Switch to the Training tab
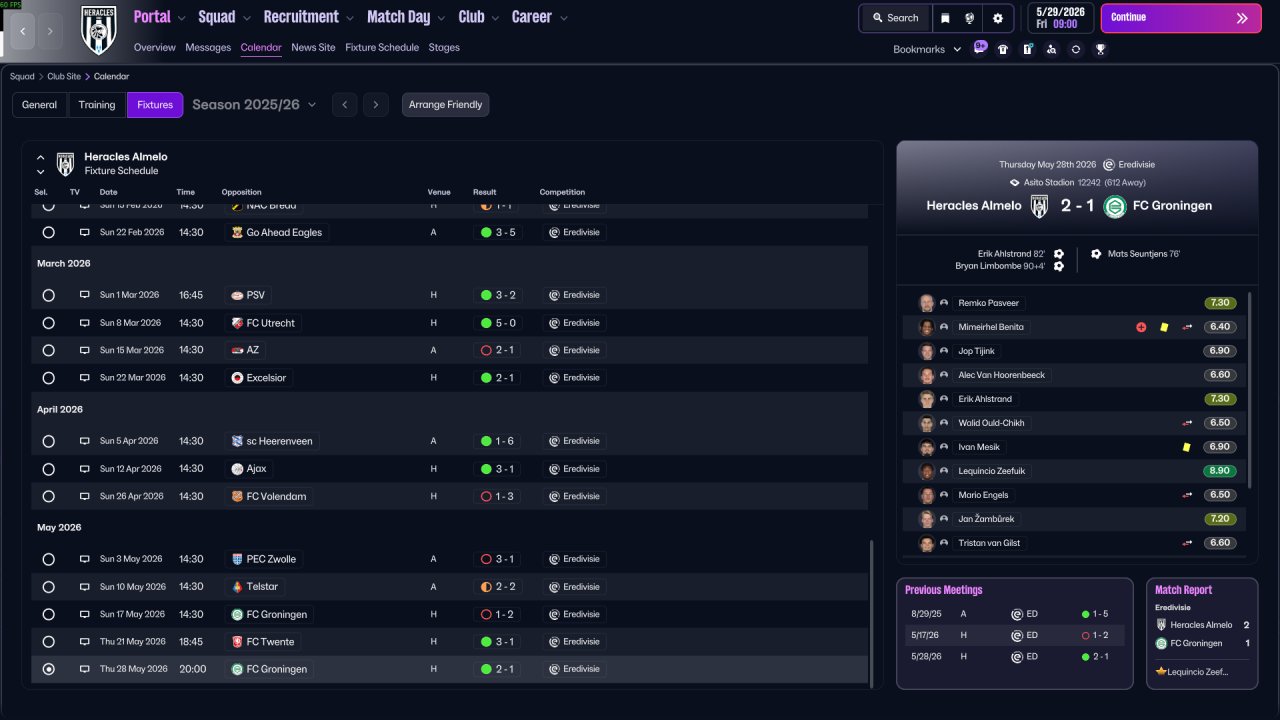The height and width of the screenshot is (720, 1280). click(97, 105)
